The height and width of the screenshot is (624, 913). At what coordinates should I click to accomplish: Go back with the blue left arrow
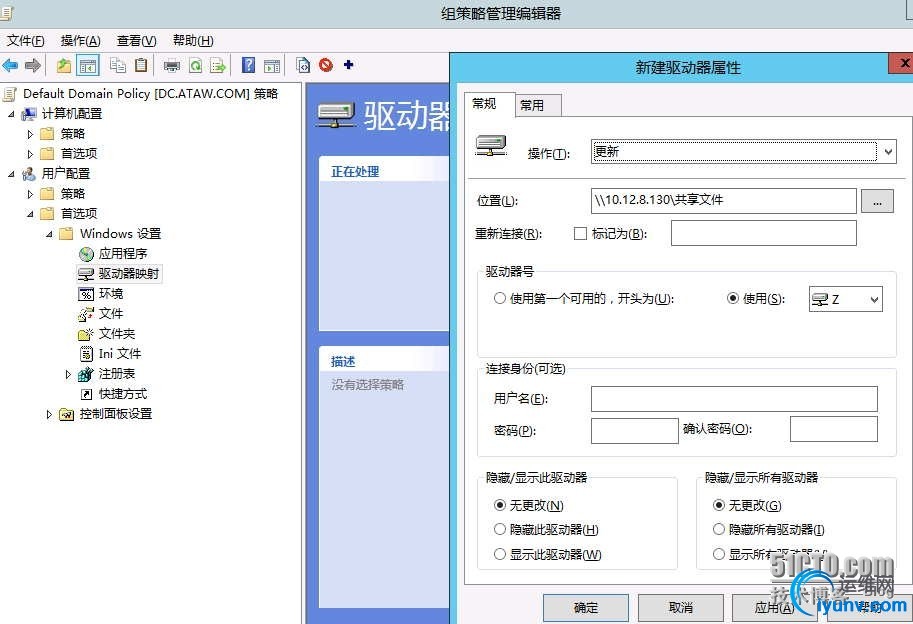[10, 65]
